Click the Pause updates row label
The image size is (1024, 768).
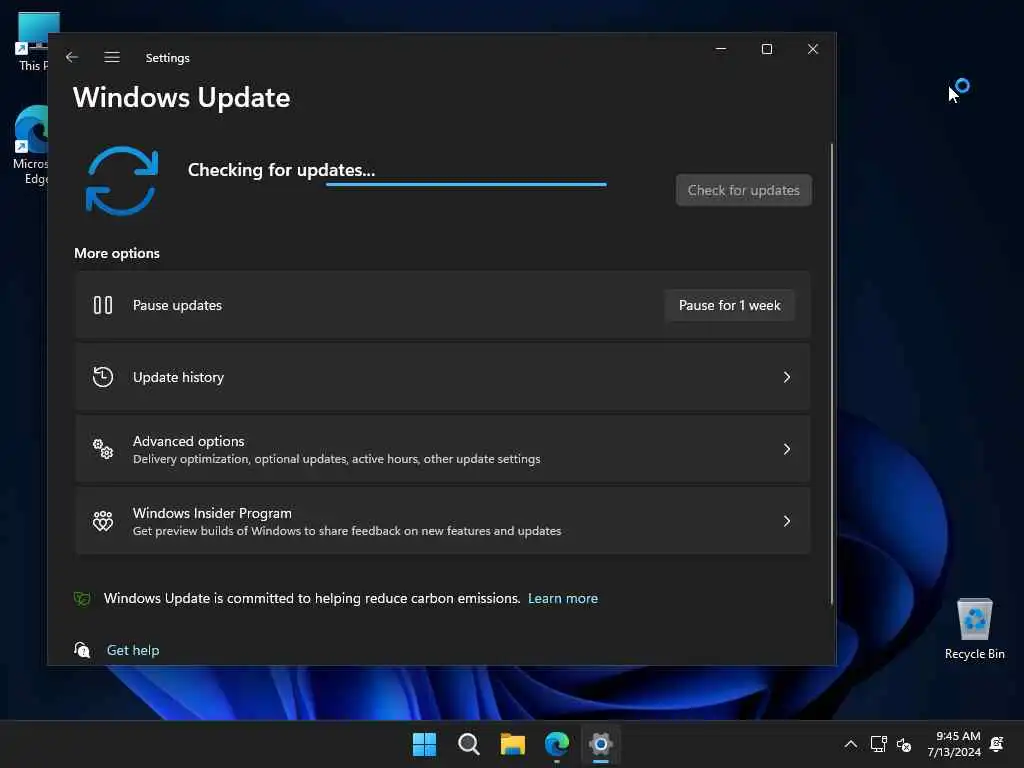[178, 305]
